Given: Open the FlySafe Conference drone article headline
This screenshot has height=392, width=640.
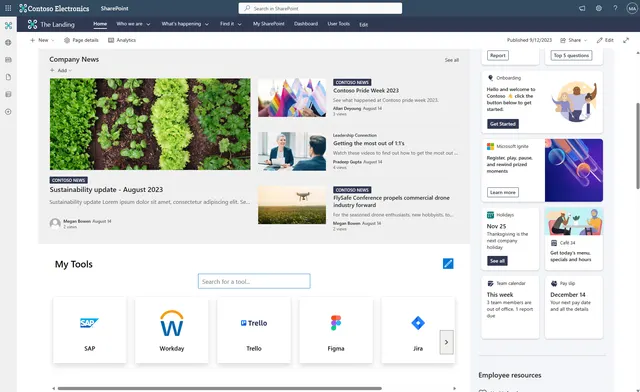Looking at the screenshot, I should [391, 201].
